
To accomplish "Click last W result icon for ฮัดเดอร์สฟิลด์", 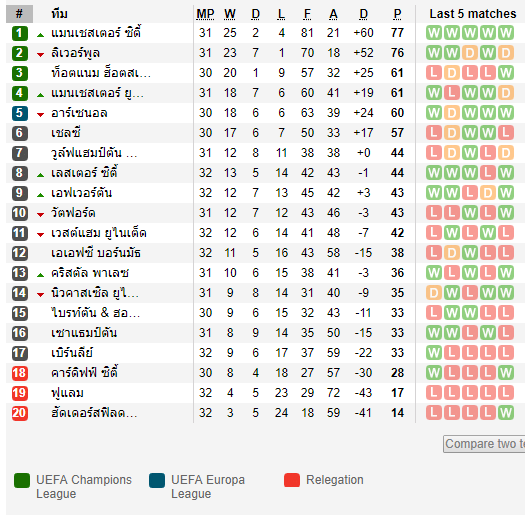I will click(x=506, y=413).
